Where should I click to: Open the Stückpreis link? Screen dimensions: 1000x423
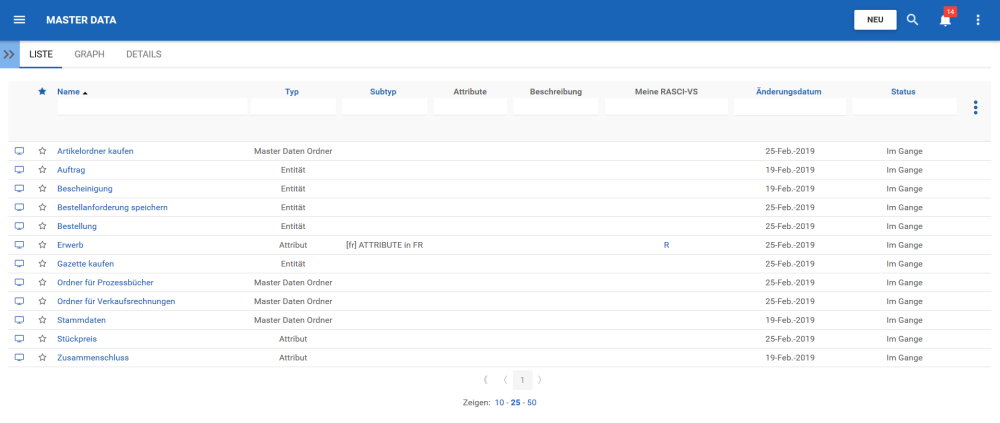(77, 339)
